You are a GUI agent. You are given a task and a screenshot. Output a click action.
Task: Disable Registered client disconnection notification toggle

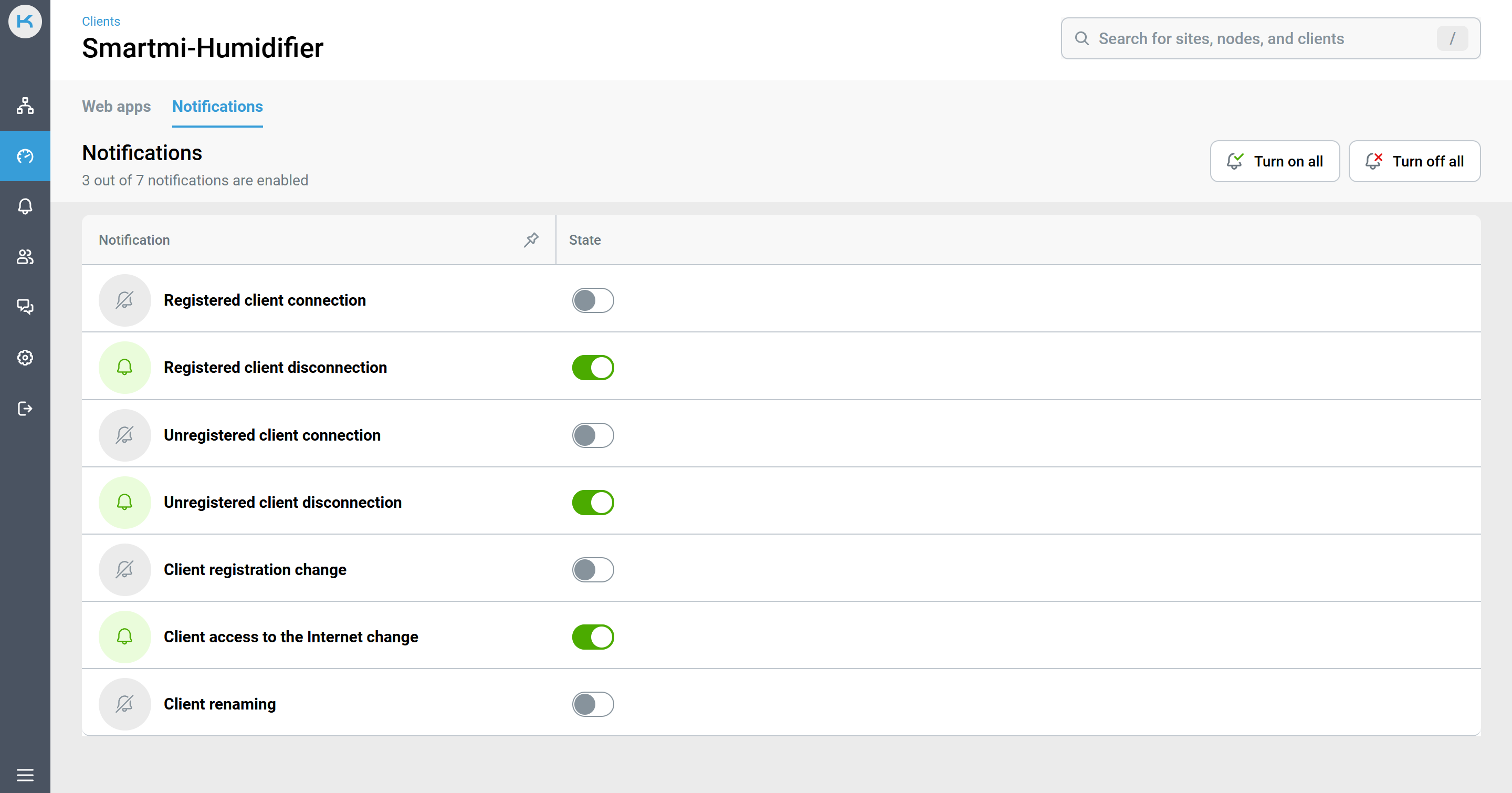pos(593,368)
